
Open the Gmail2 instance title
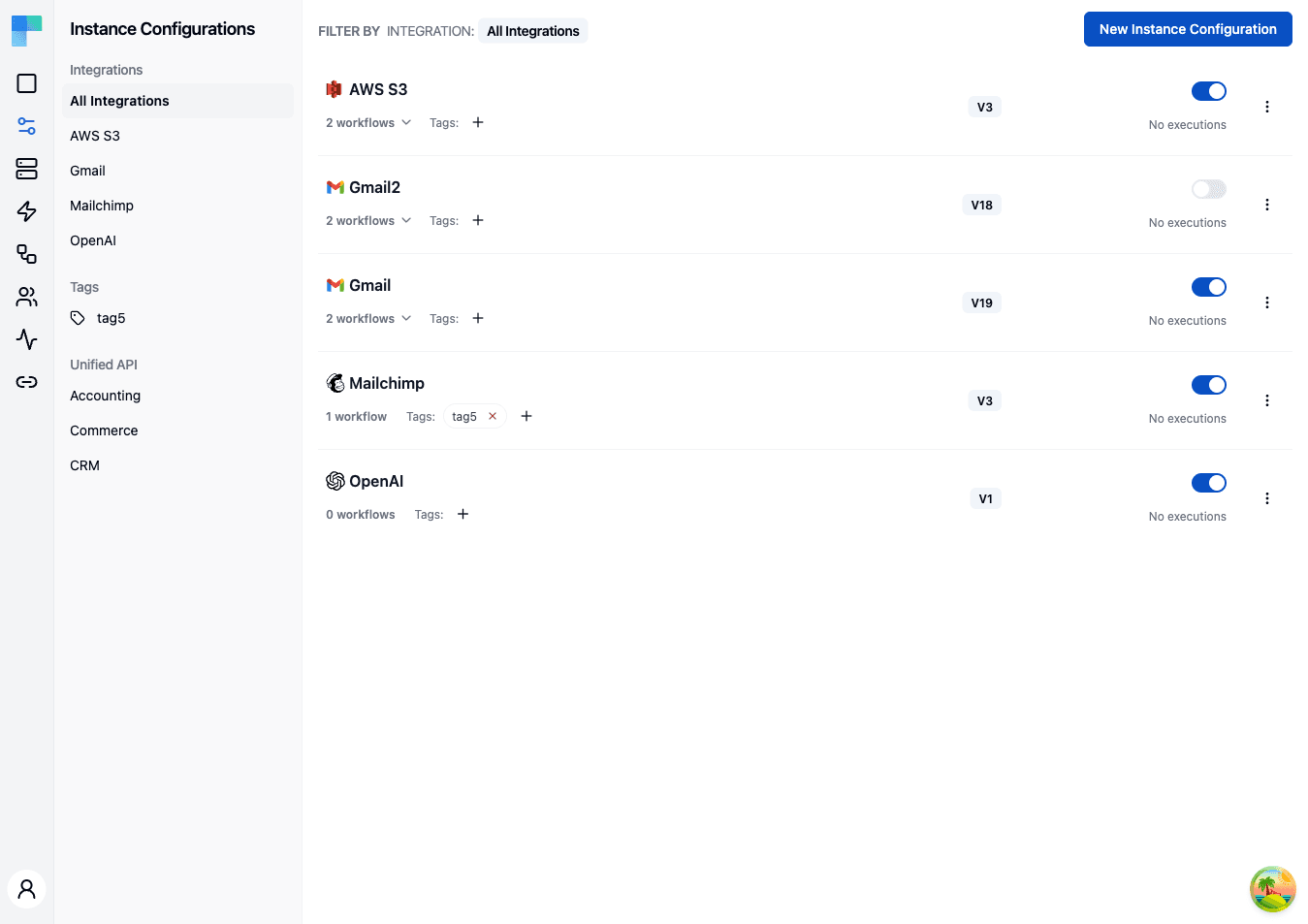(x=374, y=187)
